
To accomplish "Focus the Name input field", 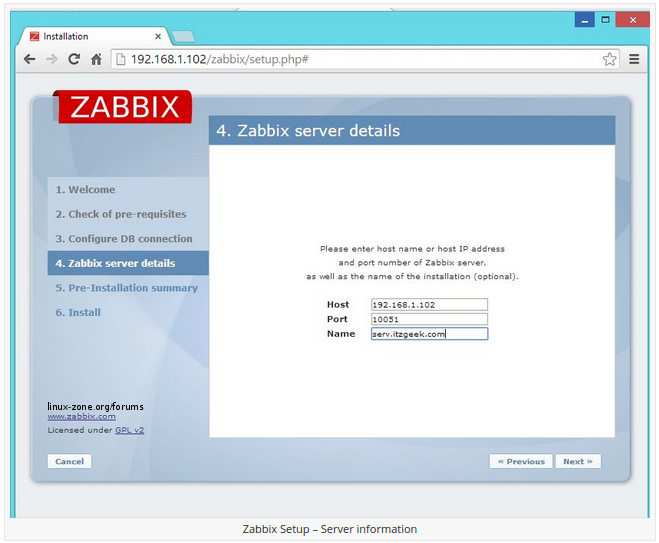I will click(428, 334).
